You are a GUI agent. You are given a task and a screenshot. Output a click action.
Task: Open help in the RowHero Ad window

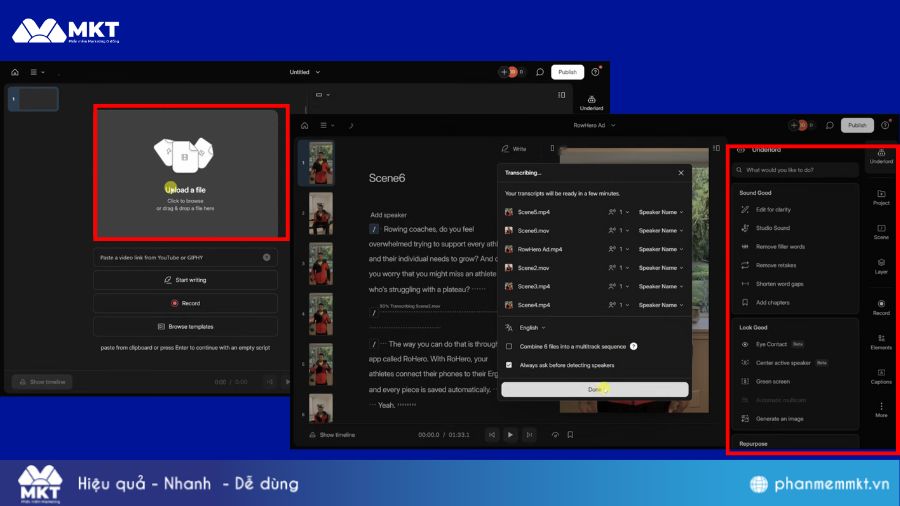886,126
